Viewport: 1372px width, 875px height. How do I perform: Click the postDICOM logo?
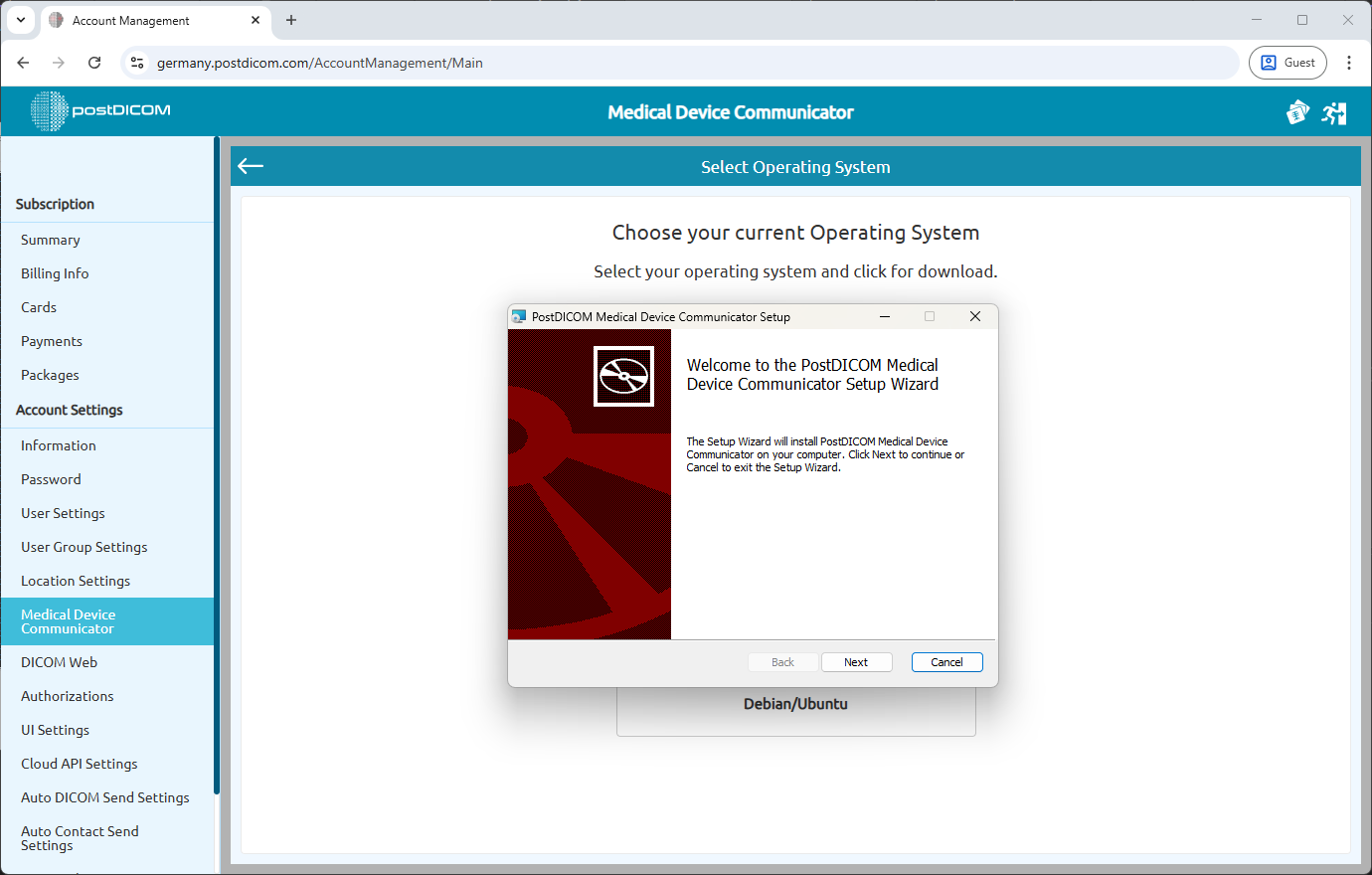[x=99, y=110]
